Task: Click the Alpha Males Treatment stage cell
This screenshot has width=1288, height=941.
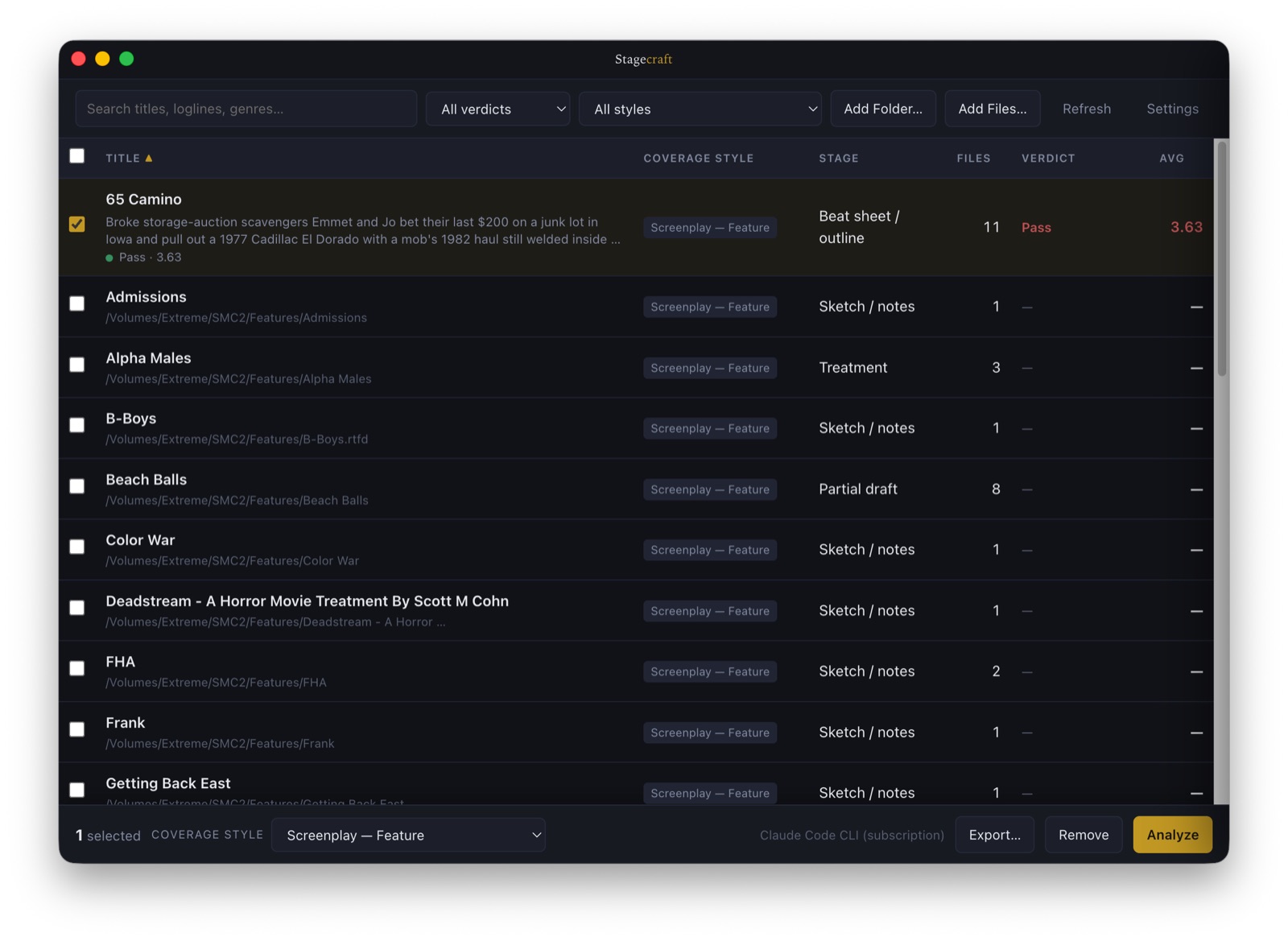Action: (853, 368)
